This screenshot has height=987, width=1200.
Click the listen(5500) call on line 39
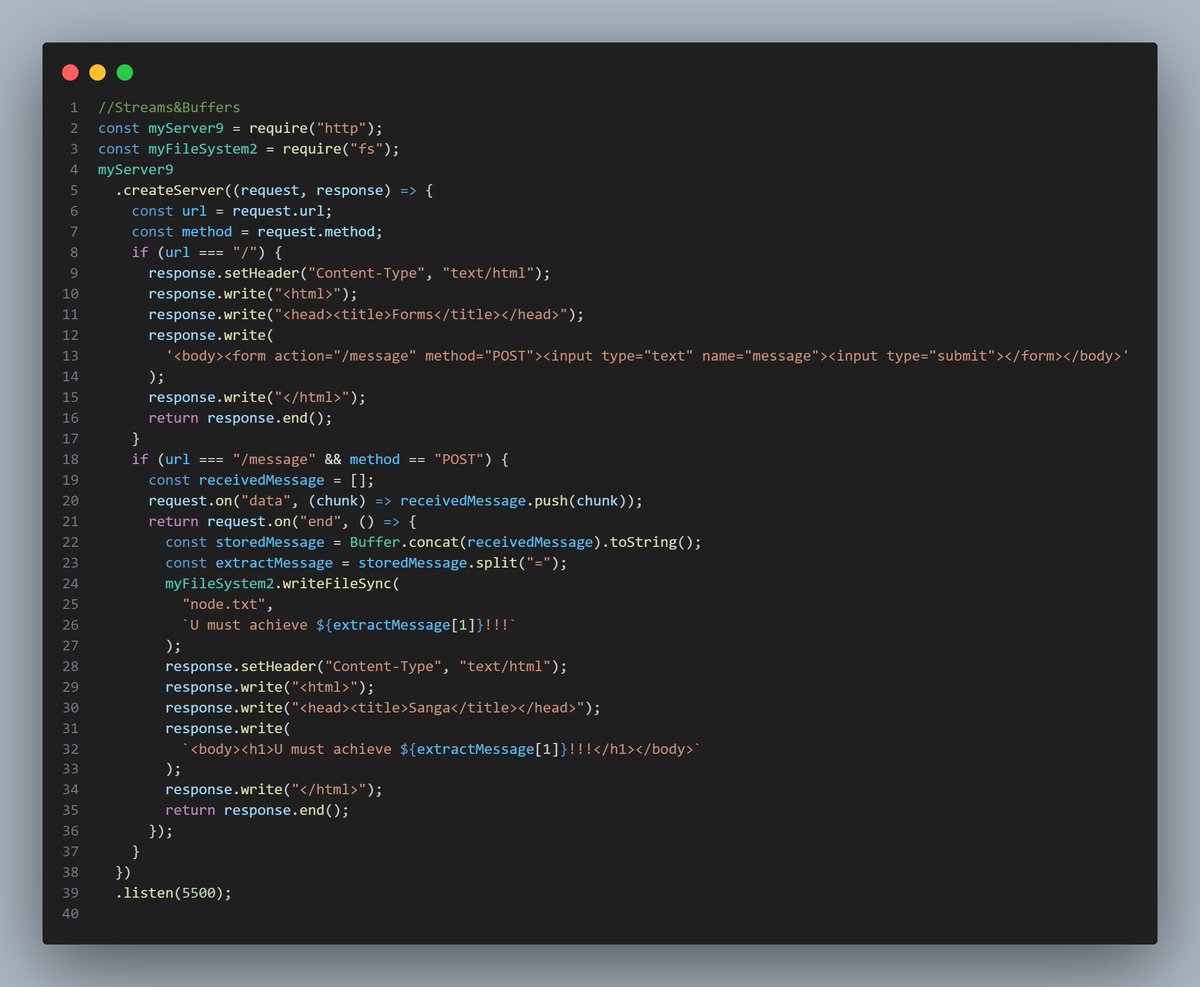point(172,892)
